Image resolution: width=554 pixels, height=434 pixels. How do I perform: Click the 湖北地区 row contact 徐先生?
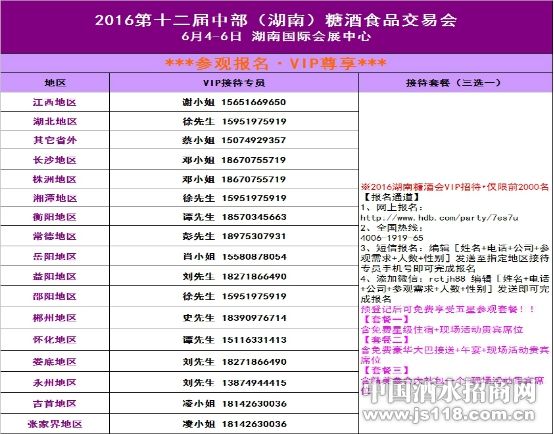234,122
